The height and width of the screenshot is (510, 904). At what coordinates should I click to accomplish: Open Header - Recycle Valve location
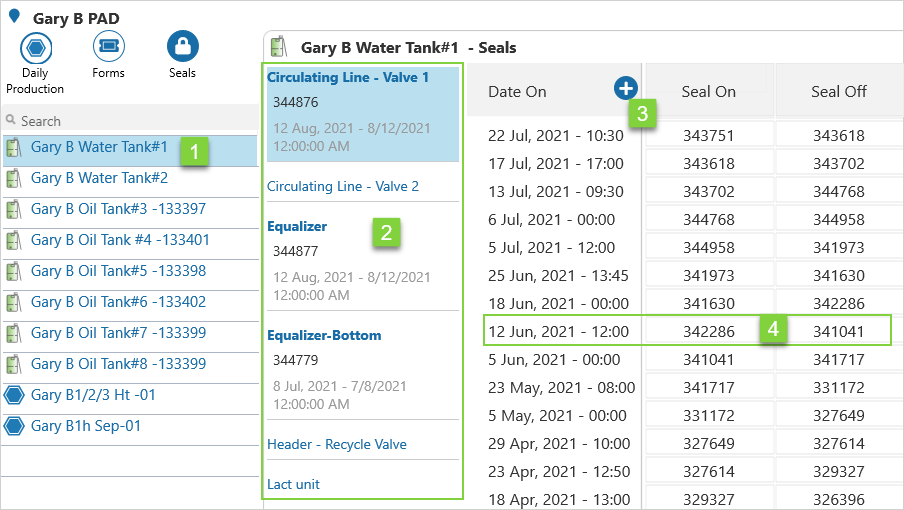click(337, 444)
